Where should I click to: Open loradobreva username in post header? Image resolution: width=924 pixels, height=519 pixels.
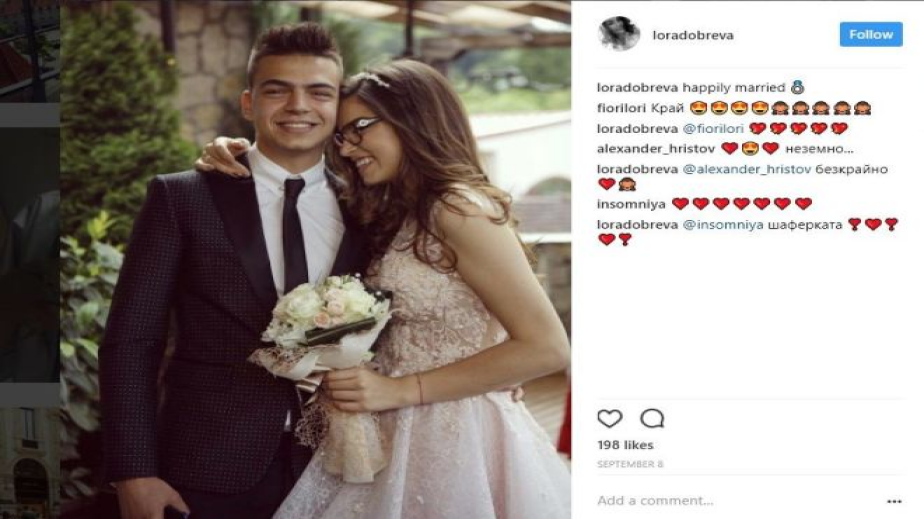[x=693, y=35]
